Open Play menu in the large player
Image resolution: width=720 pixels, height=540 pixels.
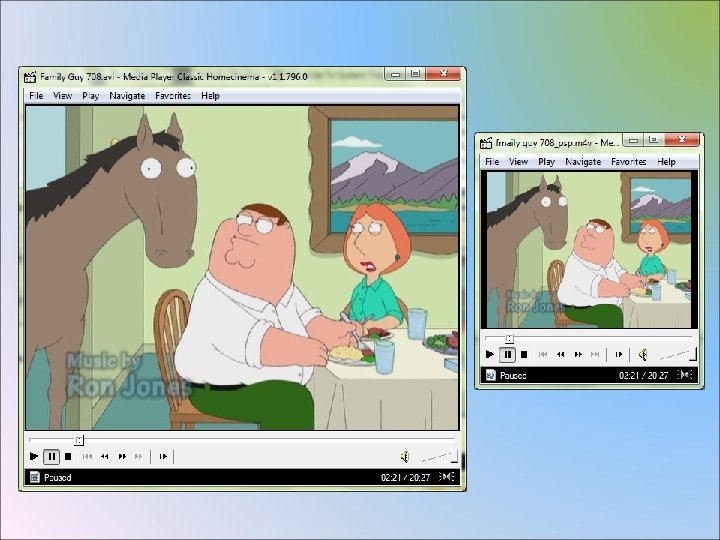[x=90, y=96]
